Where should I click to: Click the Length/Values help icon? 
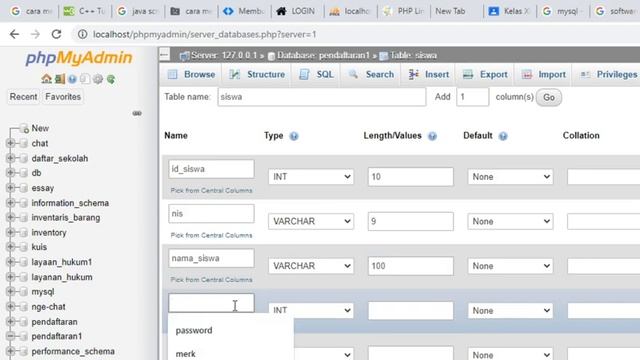coord(432,136)
